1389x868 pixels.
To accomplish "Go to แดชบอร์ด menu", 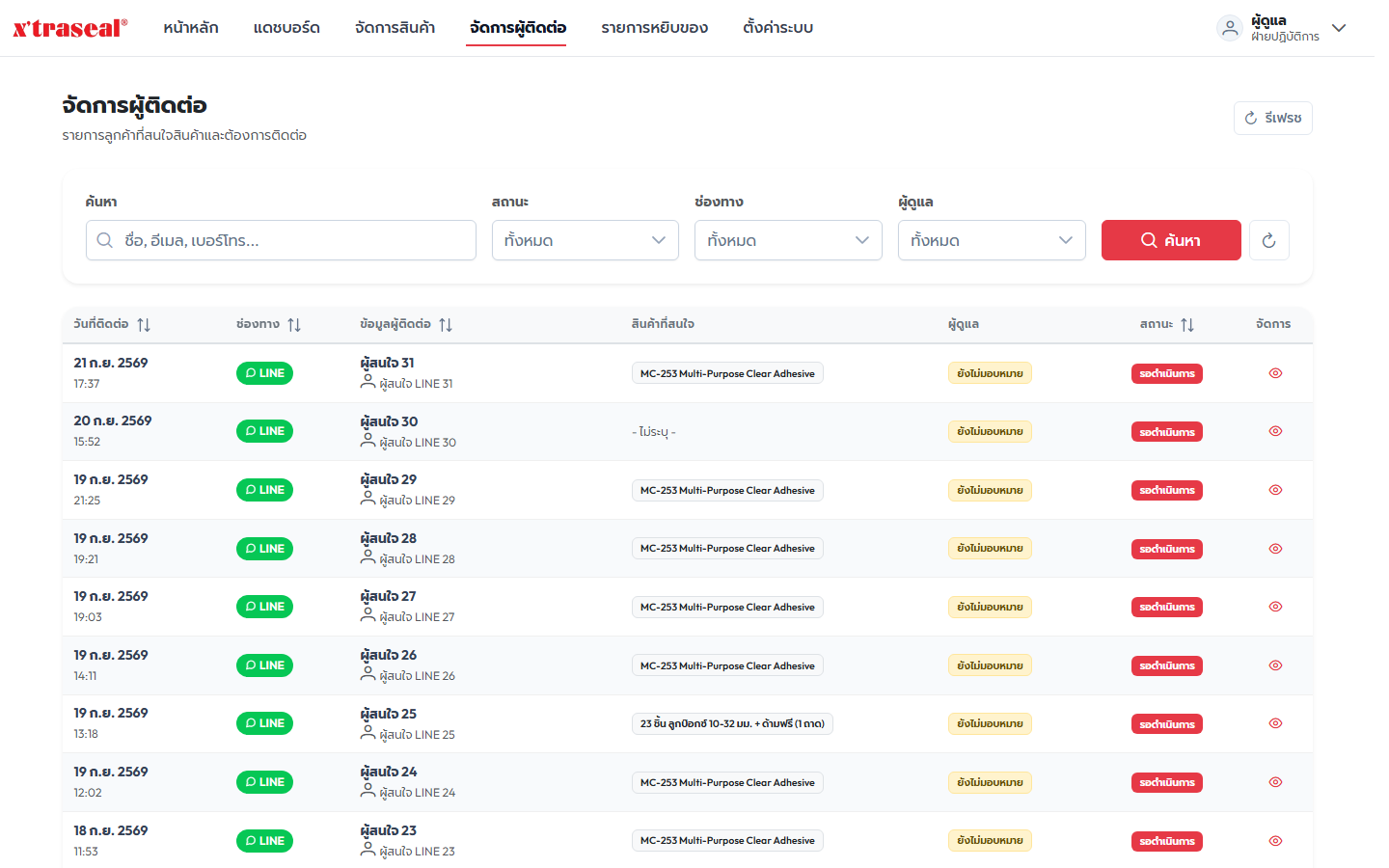I will (x=286, y=28).
